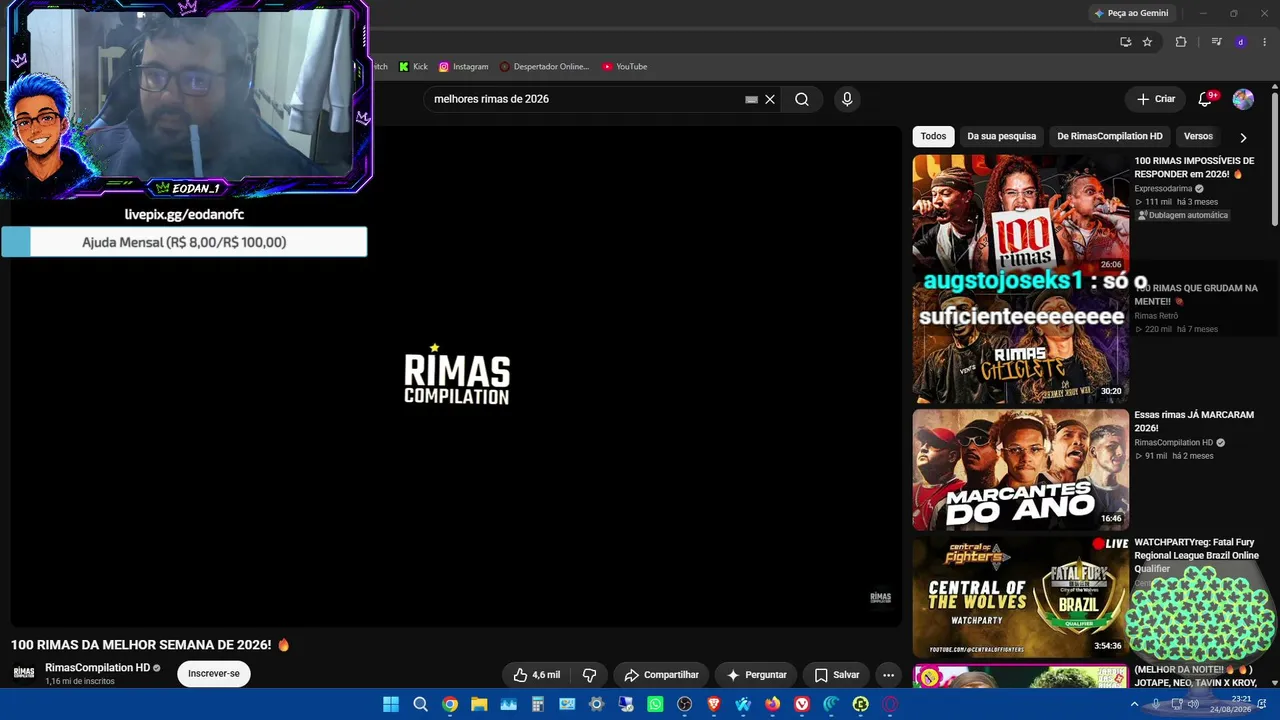This screenshot has width=1280, height=720.
Task: Open the Expressodarima channel name
Action: point(1163,188)
